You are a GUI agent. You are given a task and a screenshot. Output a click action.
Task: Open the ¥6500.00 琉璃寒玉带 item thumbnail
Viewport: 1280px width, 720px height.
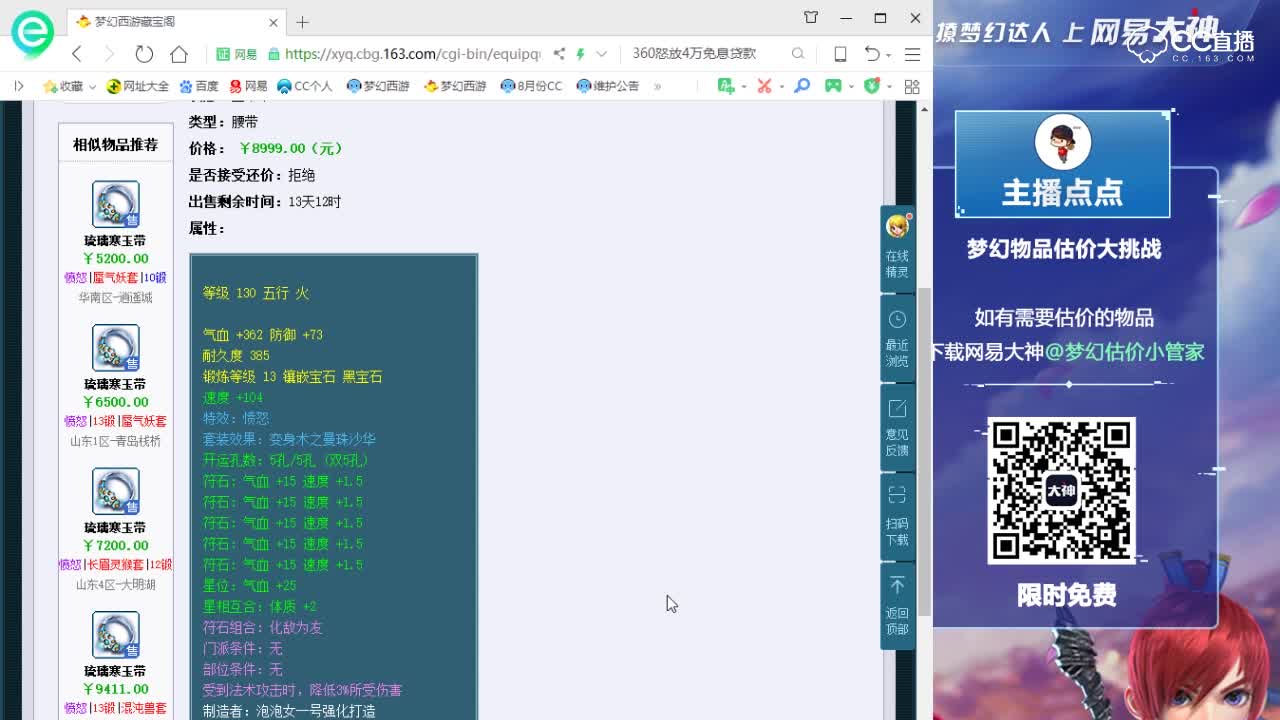(x=115, y=348)
